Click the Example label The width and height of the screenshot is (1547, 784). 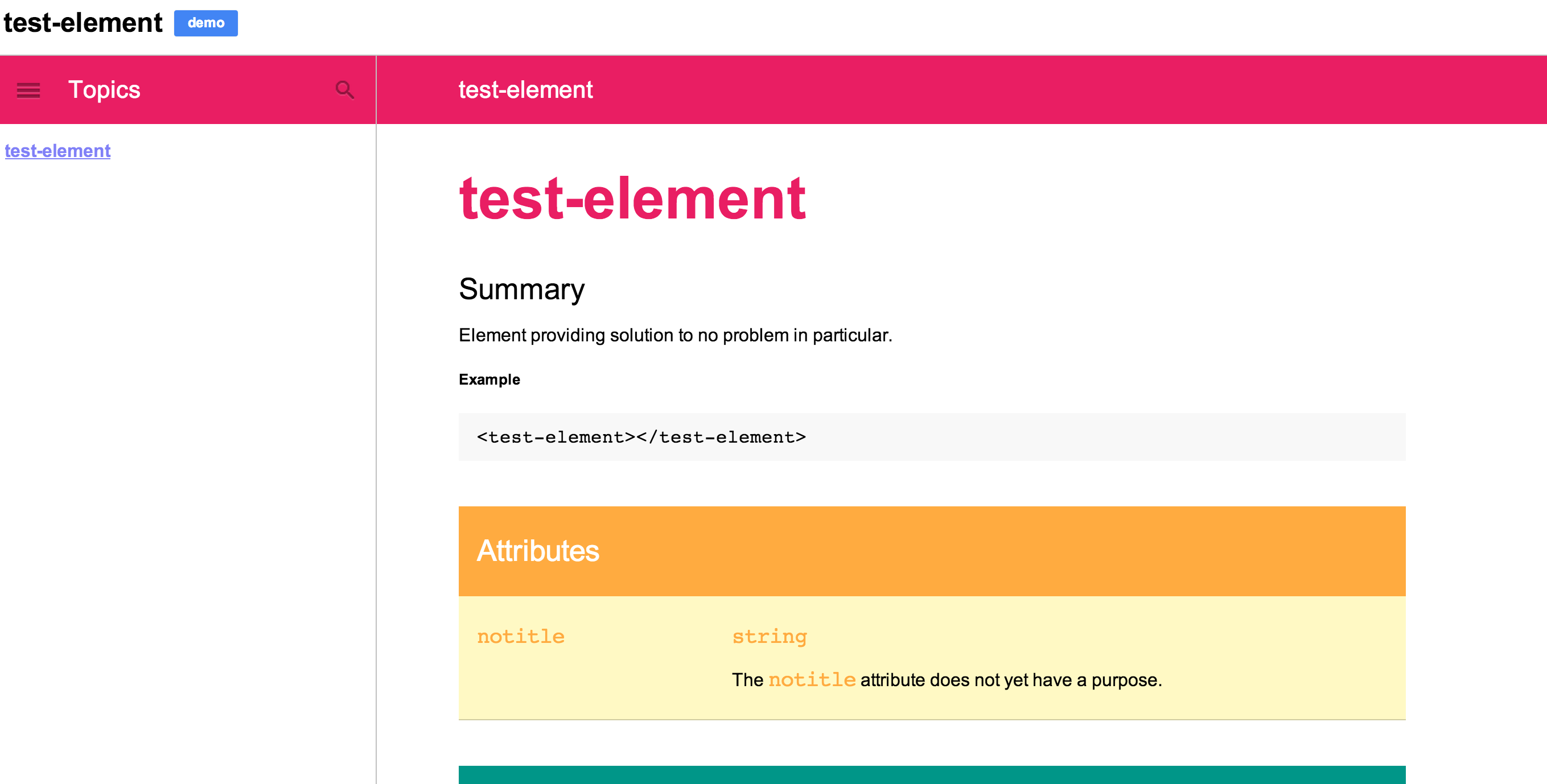click(489, 379)
